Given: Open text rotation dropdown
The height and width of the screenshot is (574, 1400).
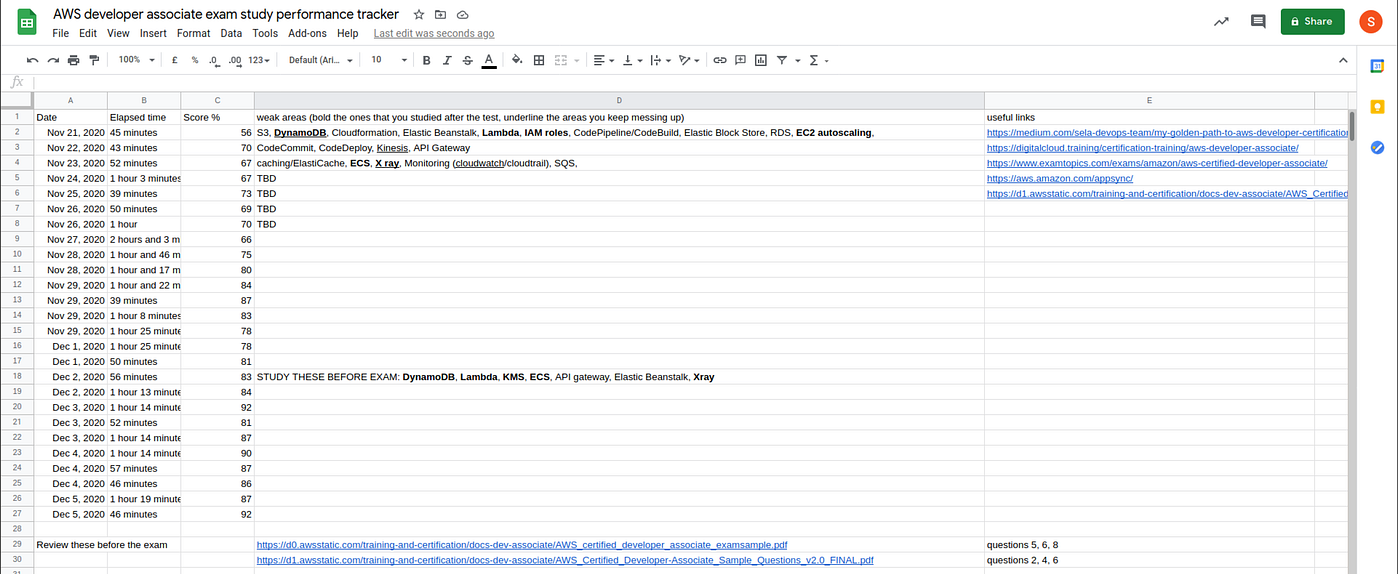Looking at the screenshot, I should click(x=689, y=60).
